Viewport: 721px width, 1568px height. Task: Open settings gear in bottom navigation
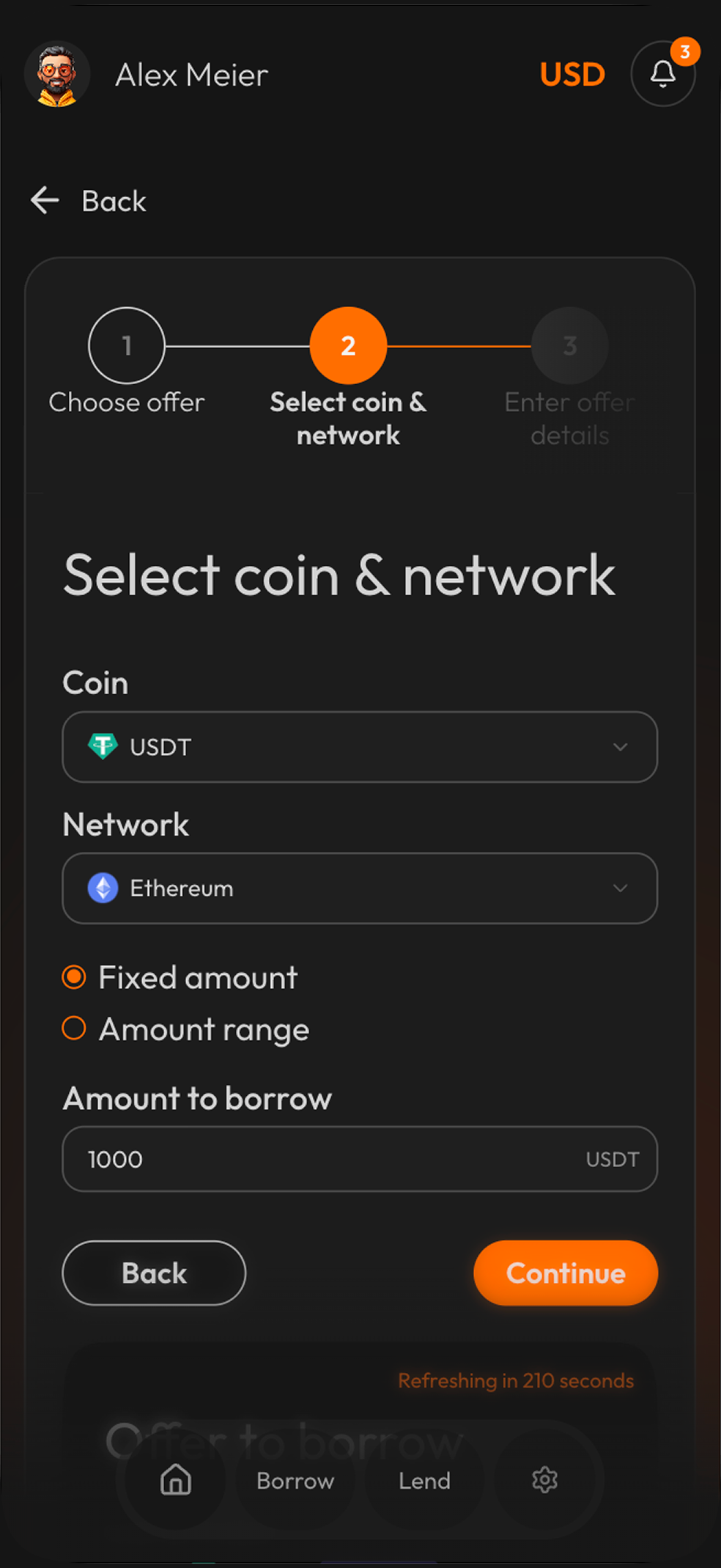544,1479
